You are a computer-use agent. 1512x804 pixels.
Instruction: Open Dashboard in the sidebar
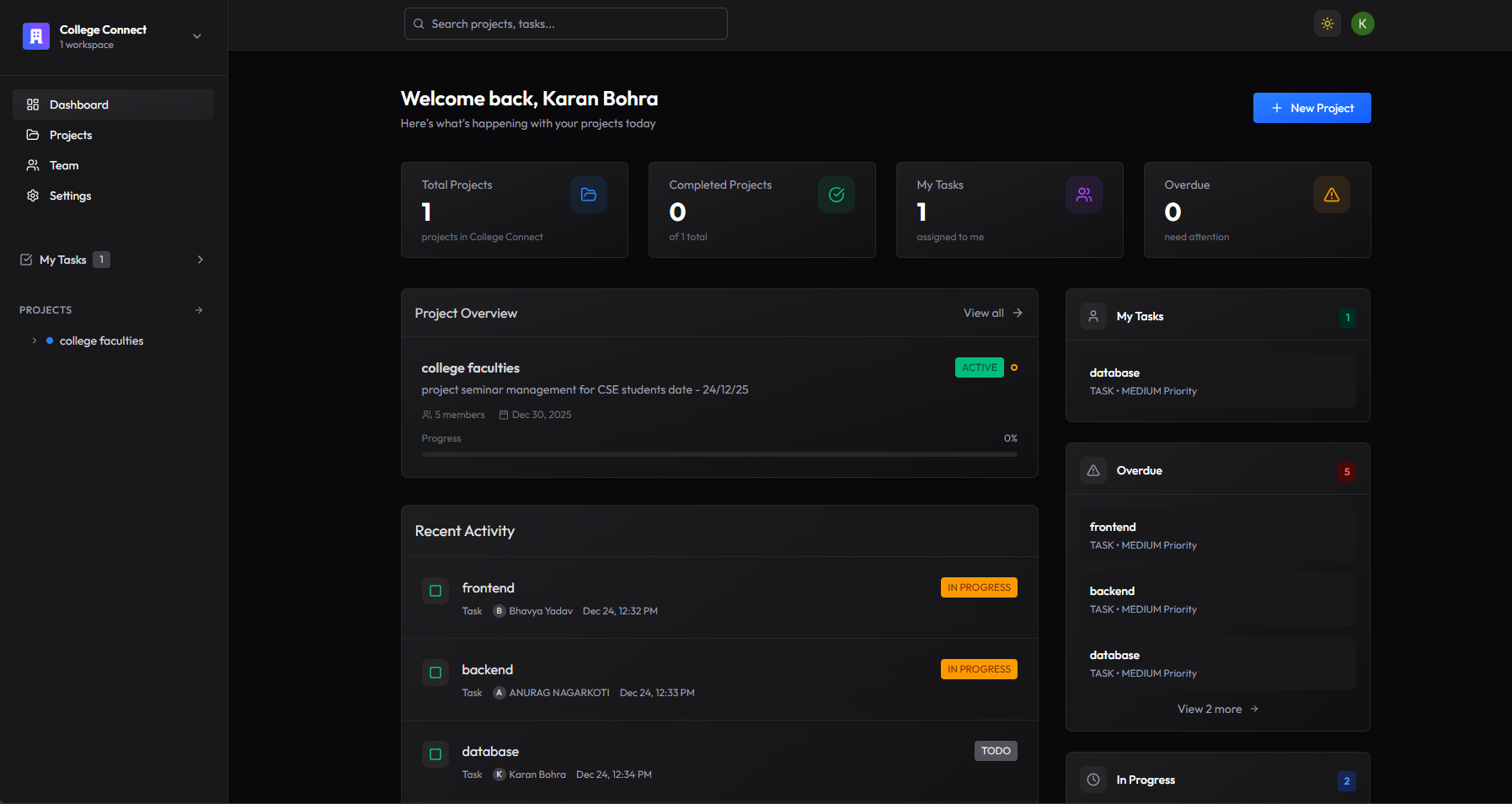pos(113,105)
